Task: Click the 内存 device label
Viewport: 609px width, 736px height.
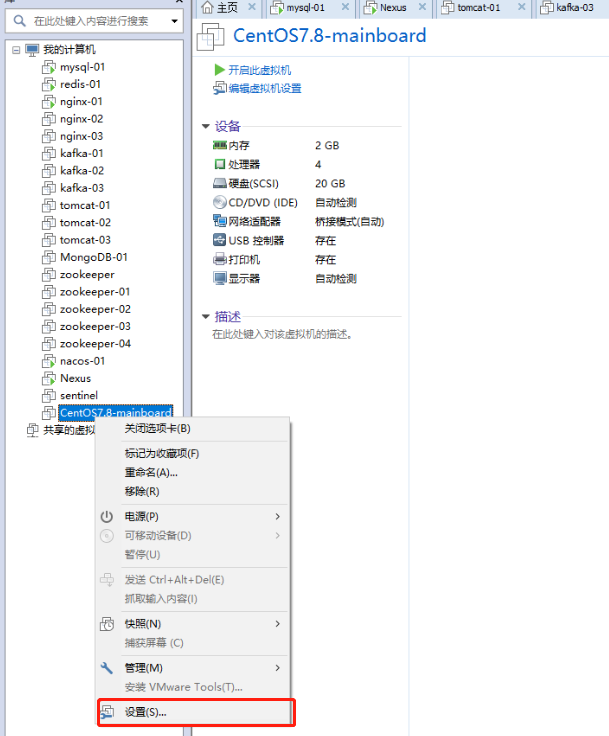Action: 239,146
